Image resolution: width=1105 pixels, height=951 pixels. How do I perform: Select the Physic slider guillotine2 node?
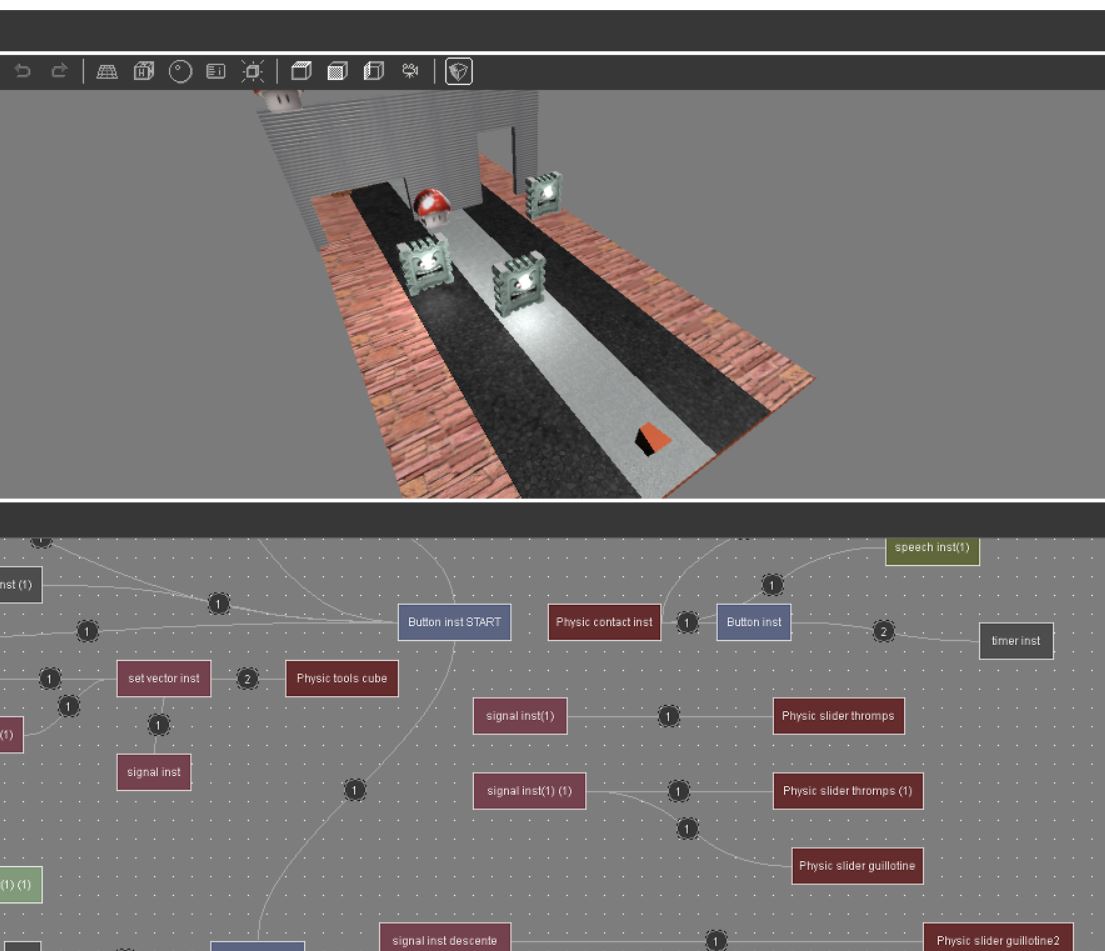pyautogui.click(x=997, y=939)
